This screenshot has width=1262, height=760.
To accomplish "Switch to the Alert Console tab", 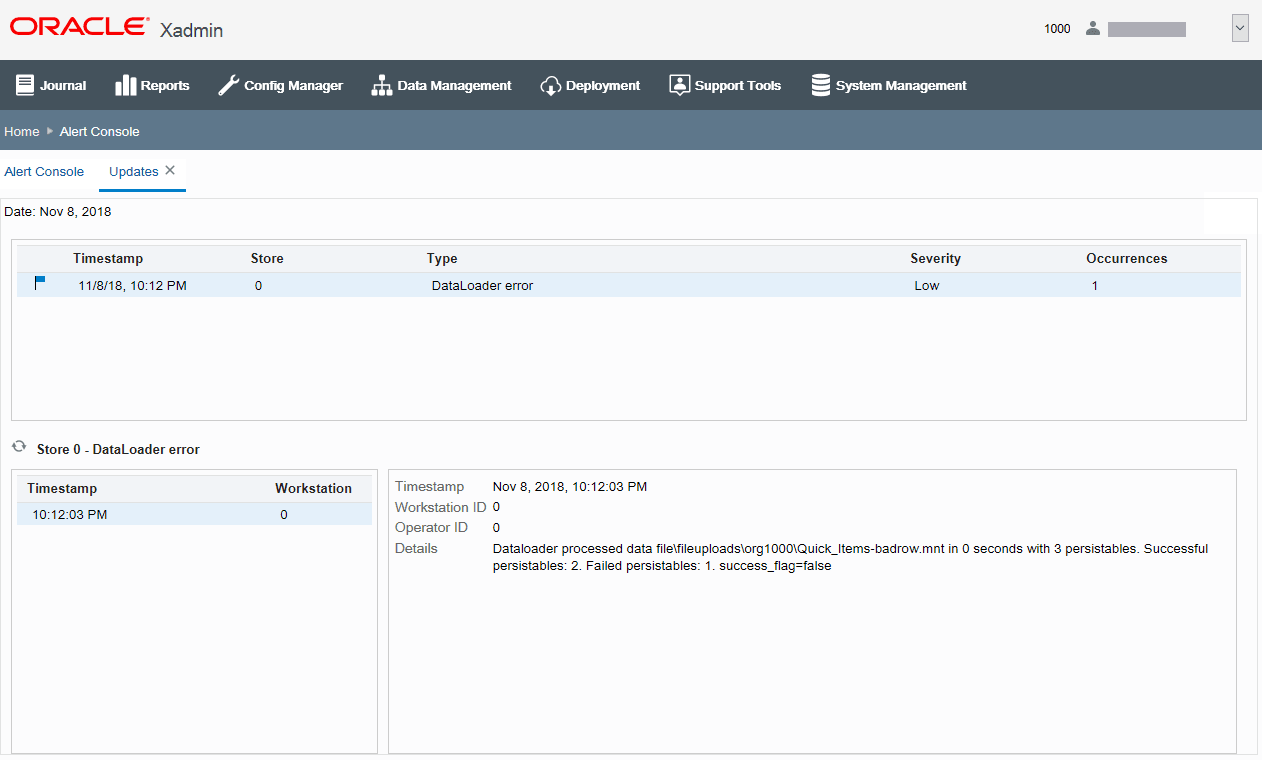I will pyautogui.click(x=44, y=171).
